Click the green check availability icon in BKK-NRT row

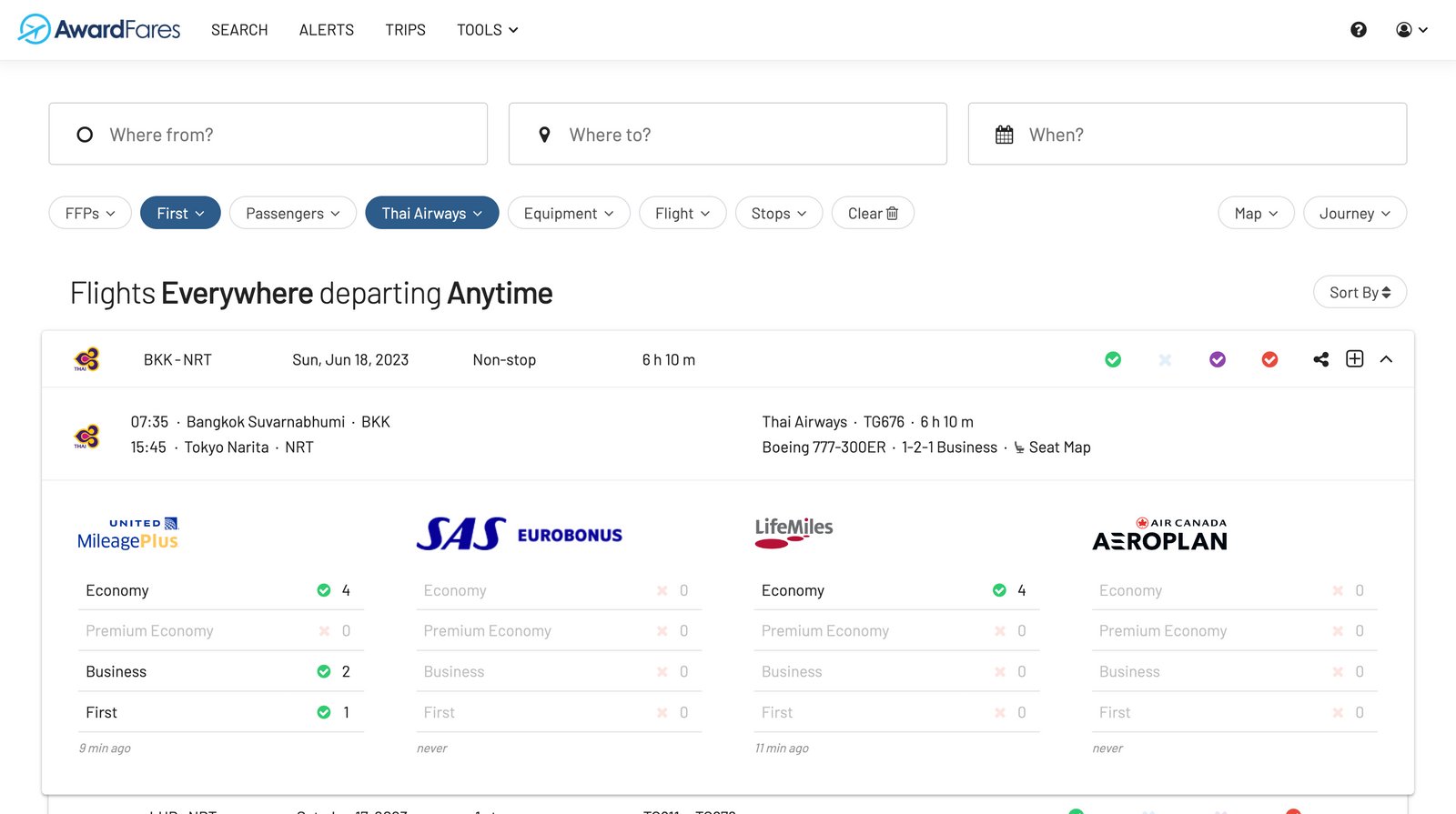pos(1113,359)
